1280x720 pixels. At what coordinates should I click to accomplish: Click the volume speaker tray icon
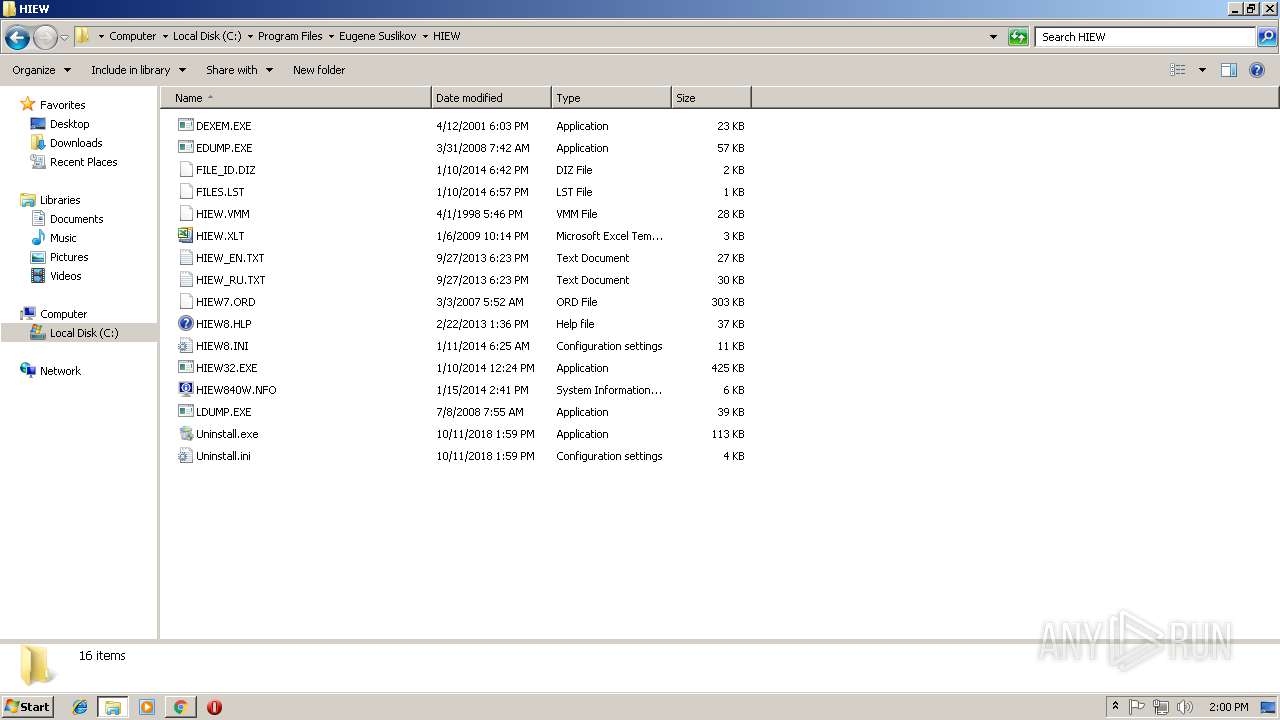pos(1185,707)
